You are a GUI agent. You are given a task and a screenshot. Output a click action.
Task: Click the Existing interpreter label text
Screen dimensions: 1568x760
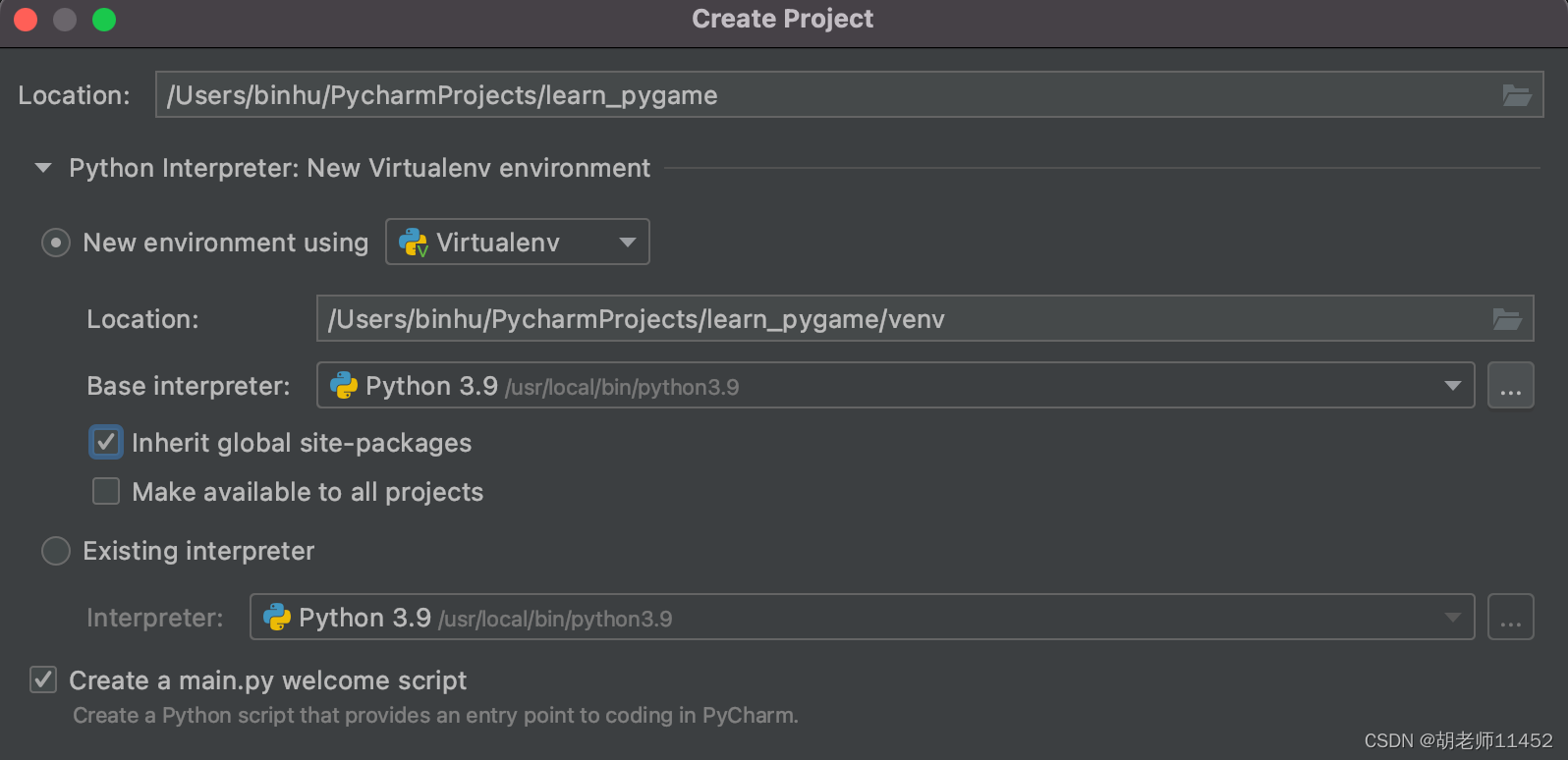[x=198, y=551]
